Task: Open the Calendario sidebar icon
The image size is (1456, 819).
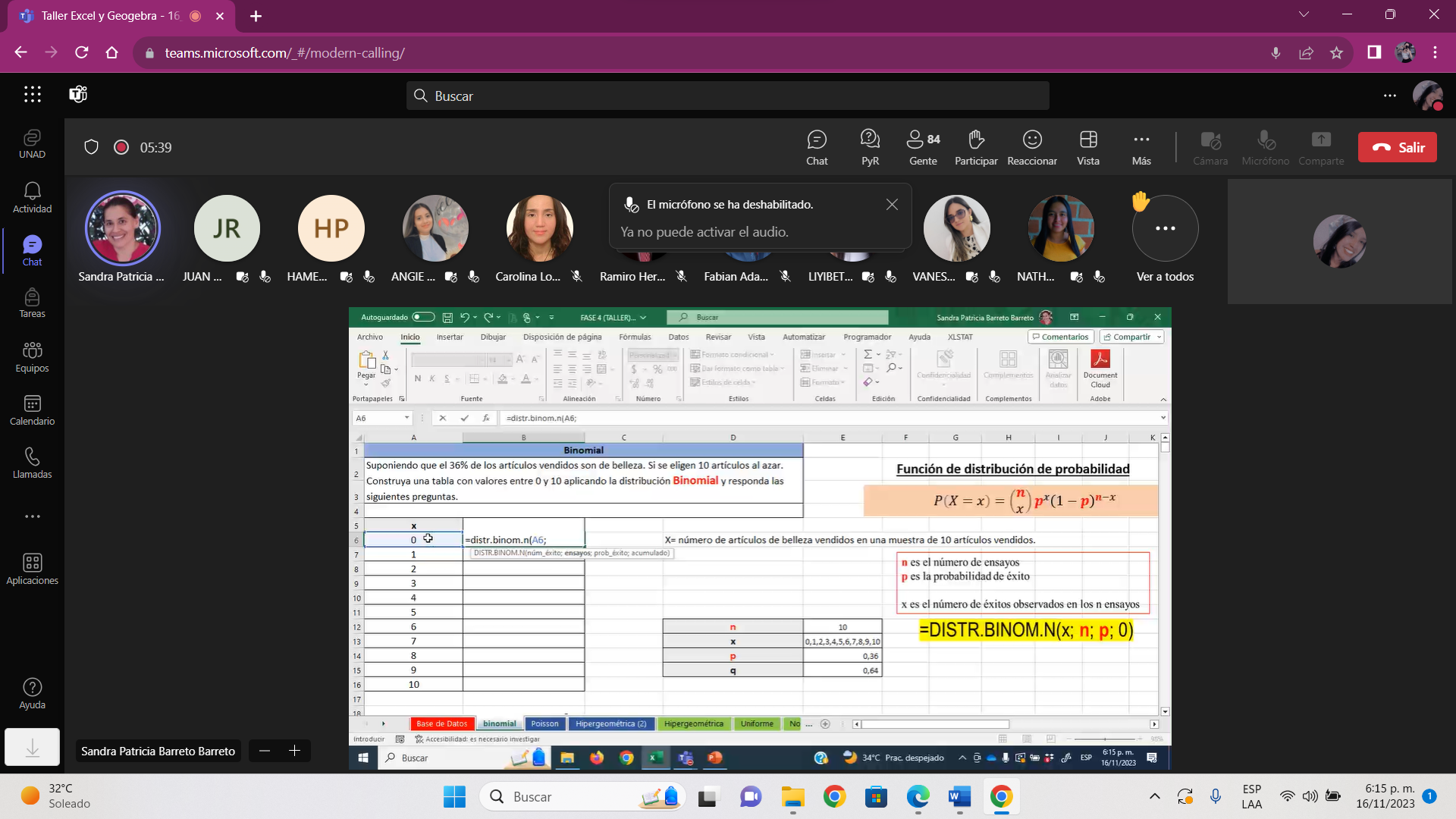Action: pos(32,410)
